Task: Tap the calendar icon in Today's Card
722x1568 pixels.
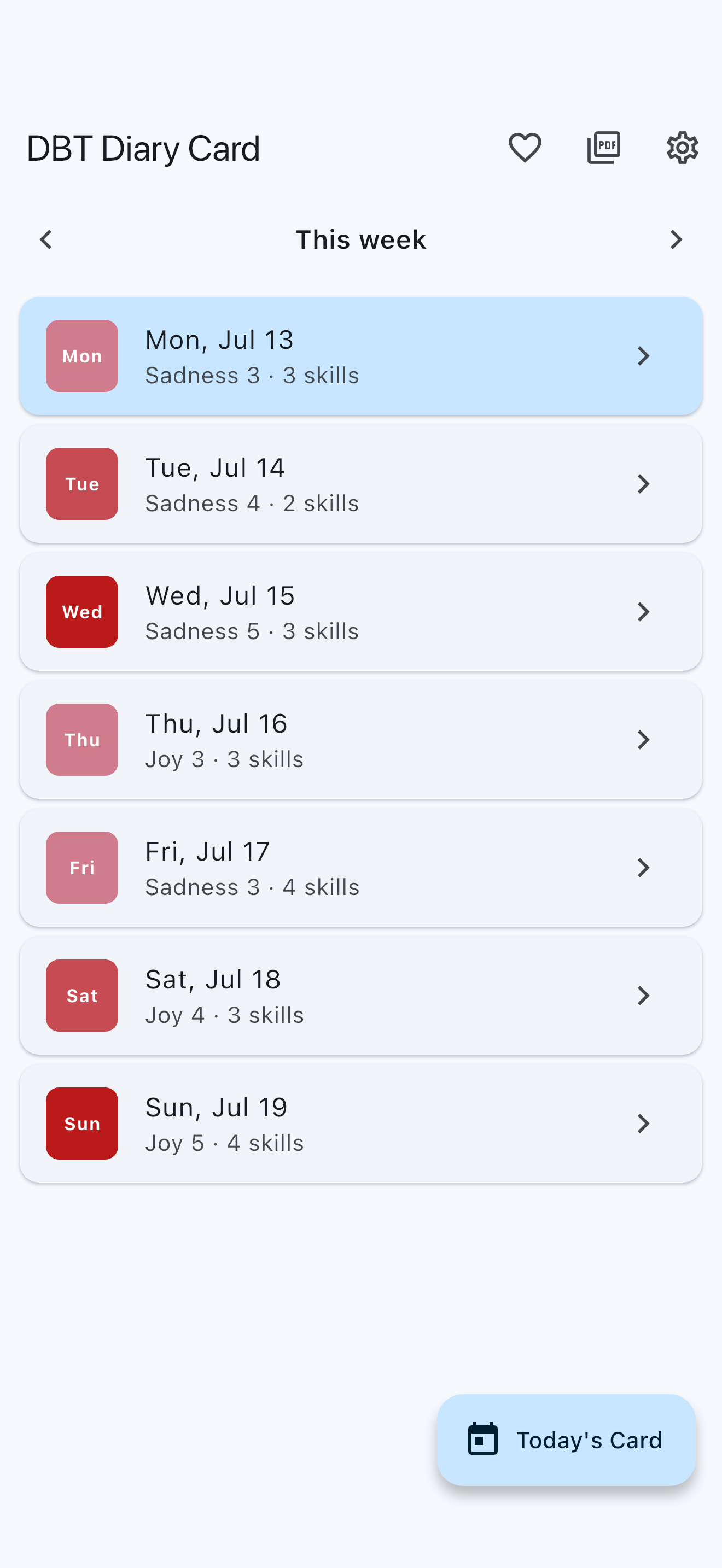Action: tap(483, 1440)
